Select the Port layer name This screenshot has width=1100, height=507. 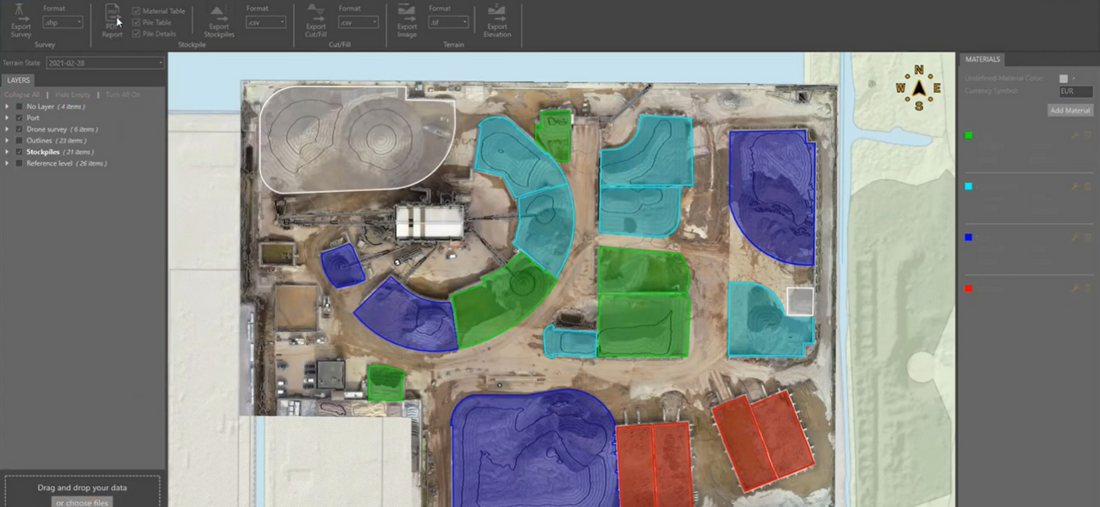33,118
